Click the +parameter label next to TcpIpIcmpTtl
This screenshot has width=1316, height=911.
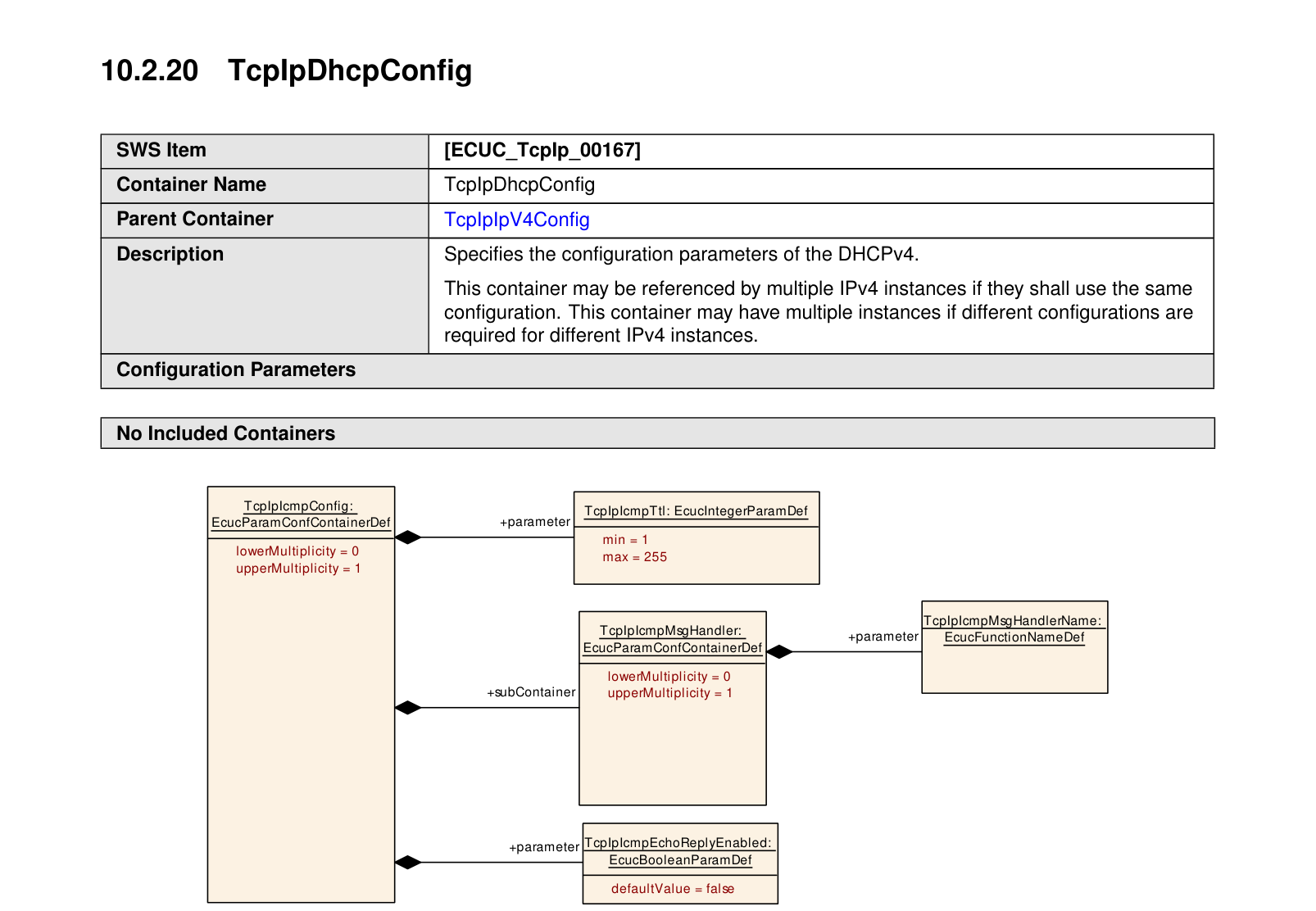point(535,522)
